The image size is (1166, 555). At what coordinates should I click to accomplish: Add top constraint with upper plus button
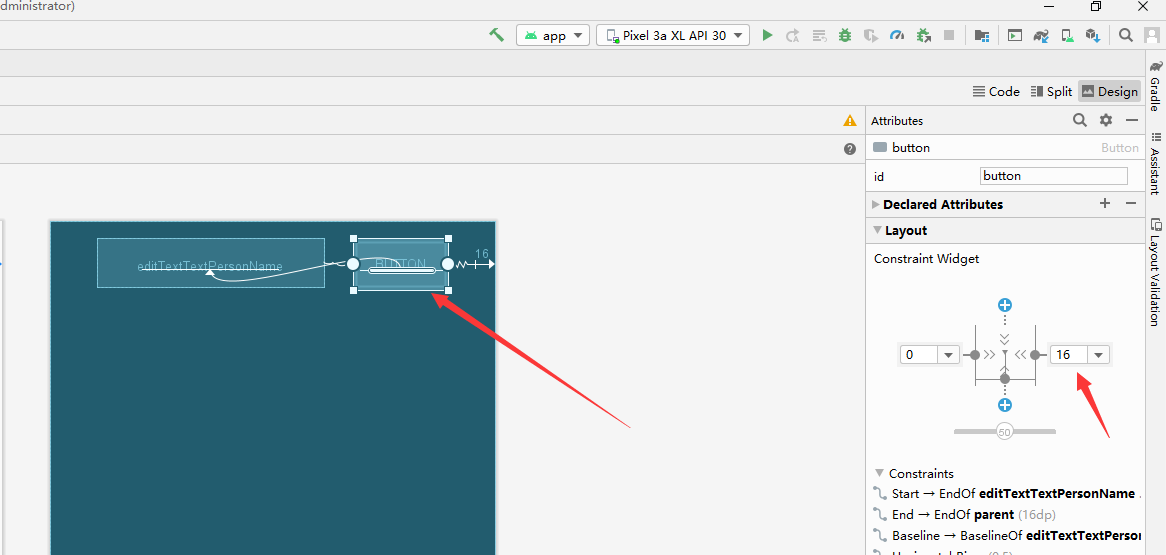point(1005,305)
